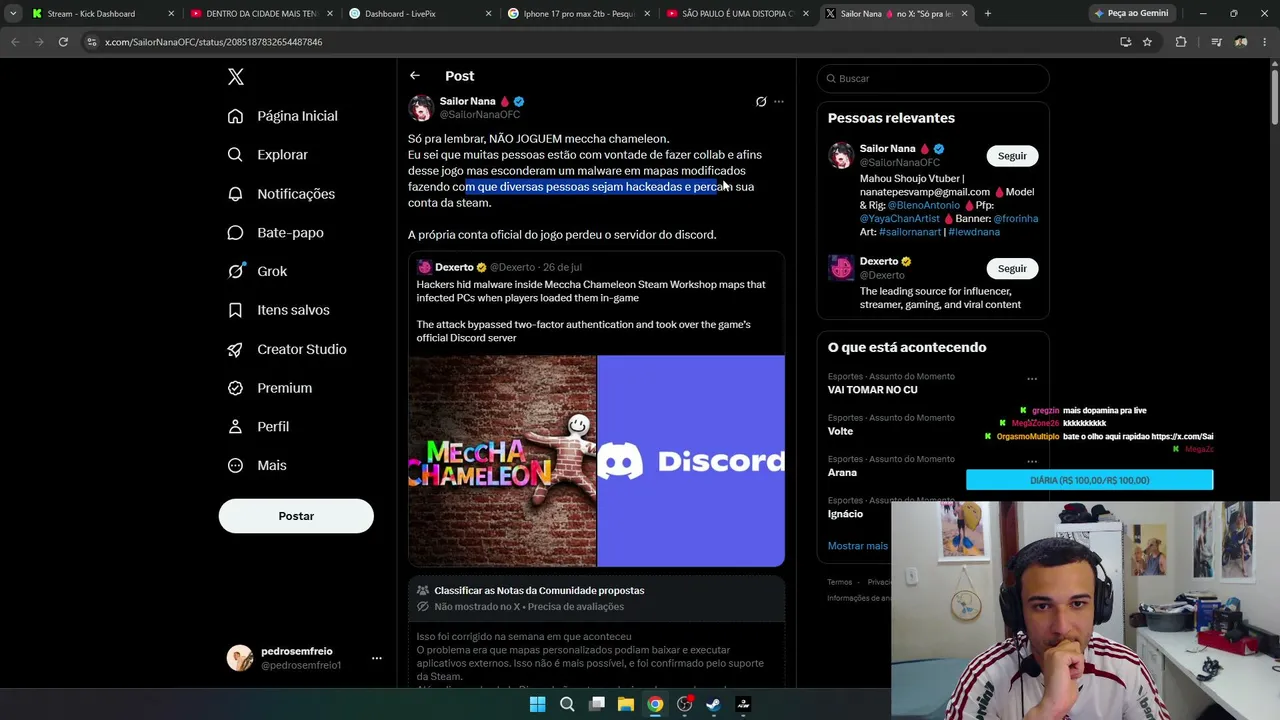1280x720 pixels.
Task: Open the Meccha Chameleon image
Action: [502, 461]
